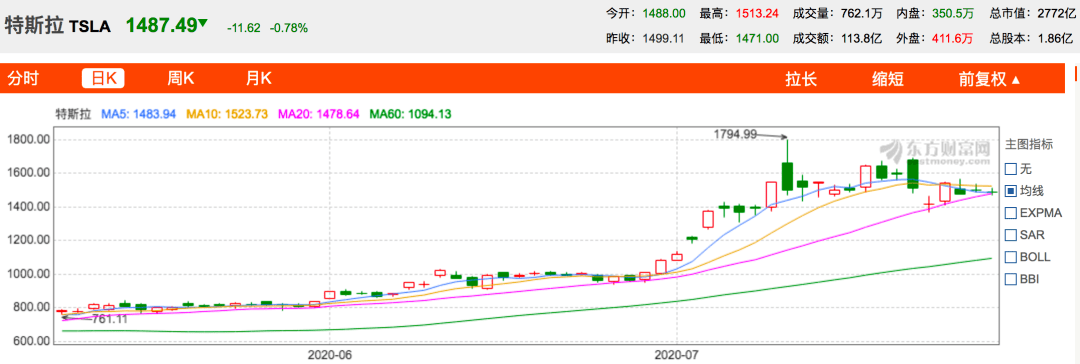This screenshot has height=364, width=1080.
Task: Click the 总股本 value 1.86亿
Action: (1055, 39)
